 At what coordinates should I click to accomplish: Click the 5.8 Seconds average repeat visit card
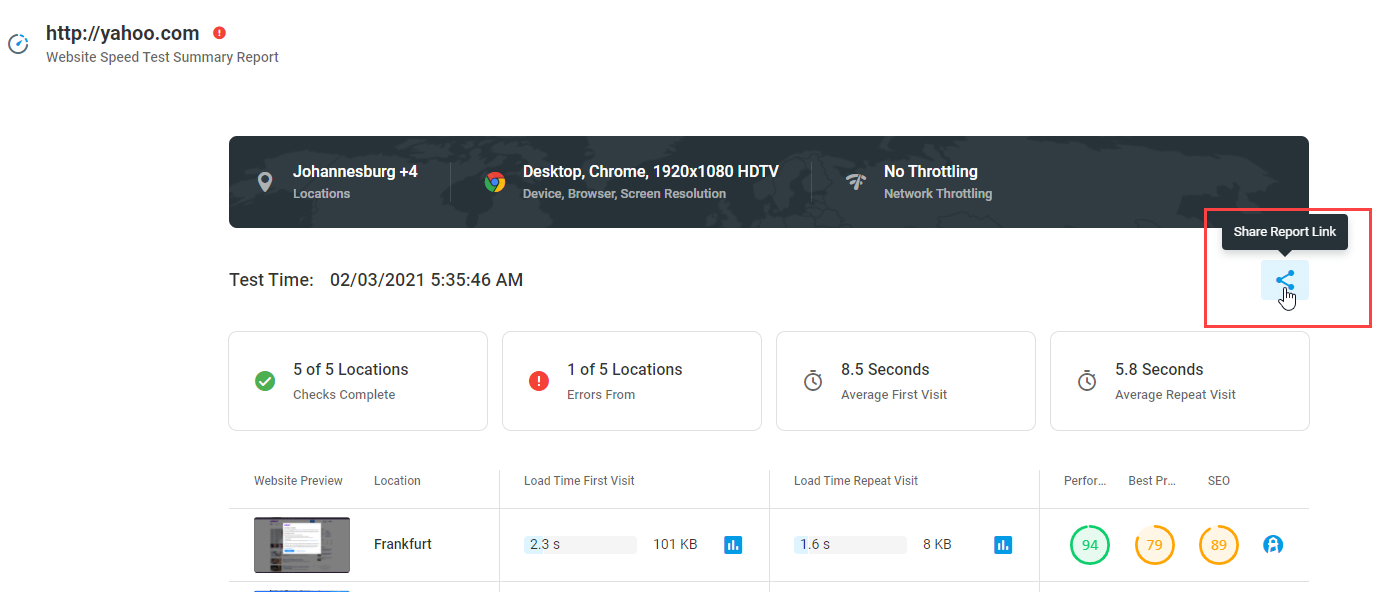pyautogui.click(x=1180, y=381)
